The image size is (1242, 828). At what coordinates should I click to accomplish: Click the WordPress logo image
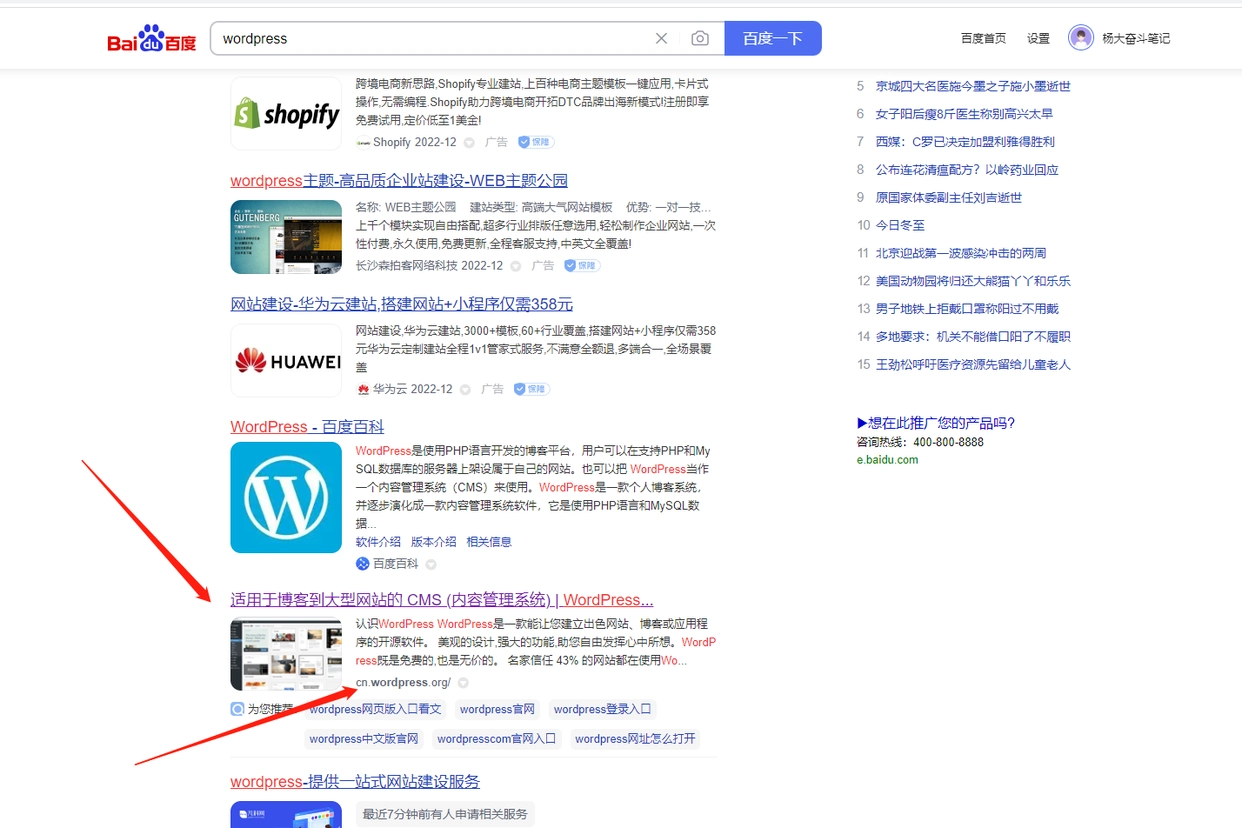286,497
